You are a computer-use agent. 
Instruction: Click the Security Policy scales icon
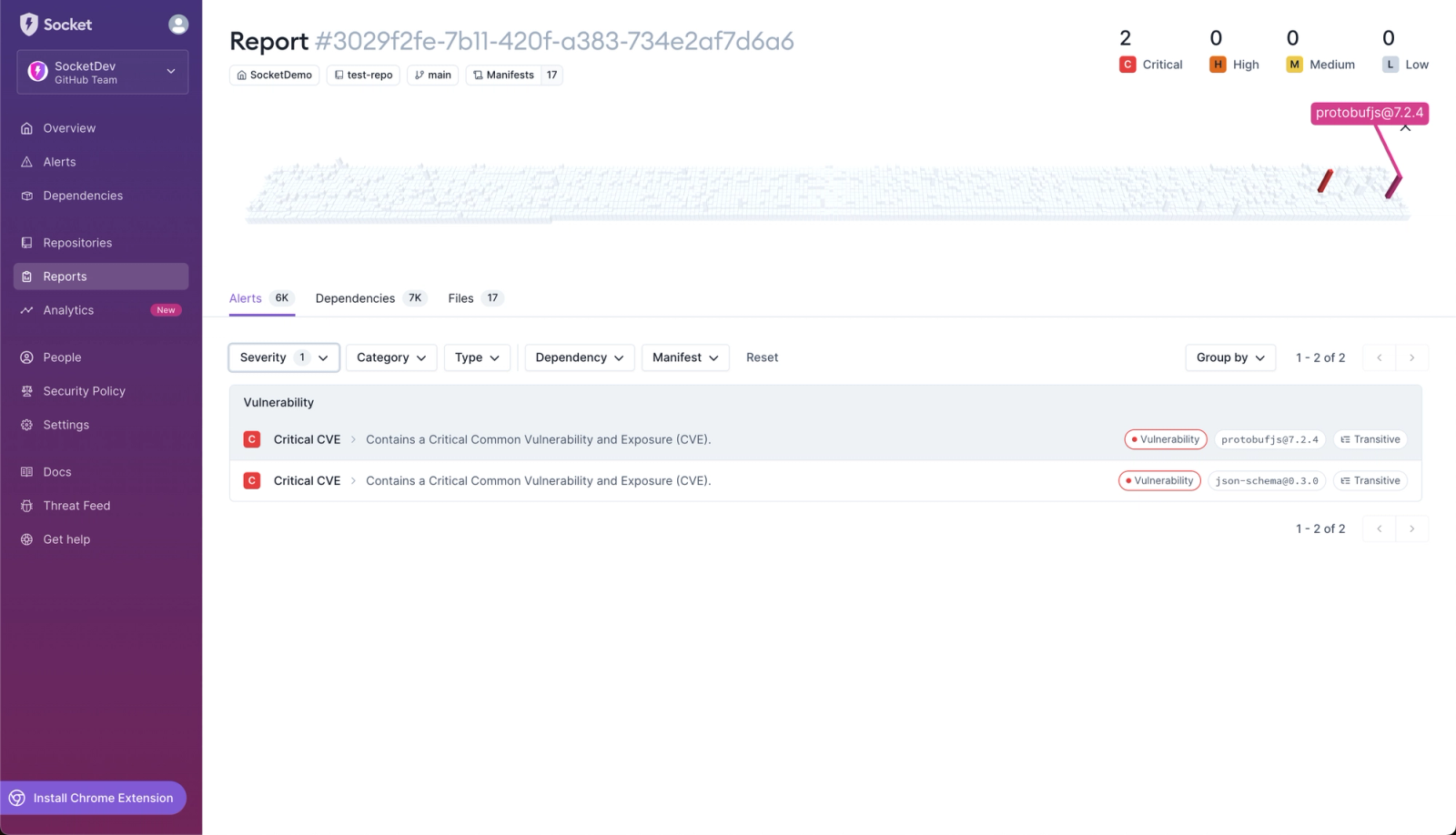[x=26, y=391]
